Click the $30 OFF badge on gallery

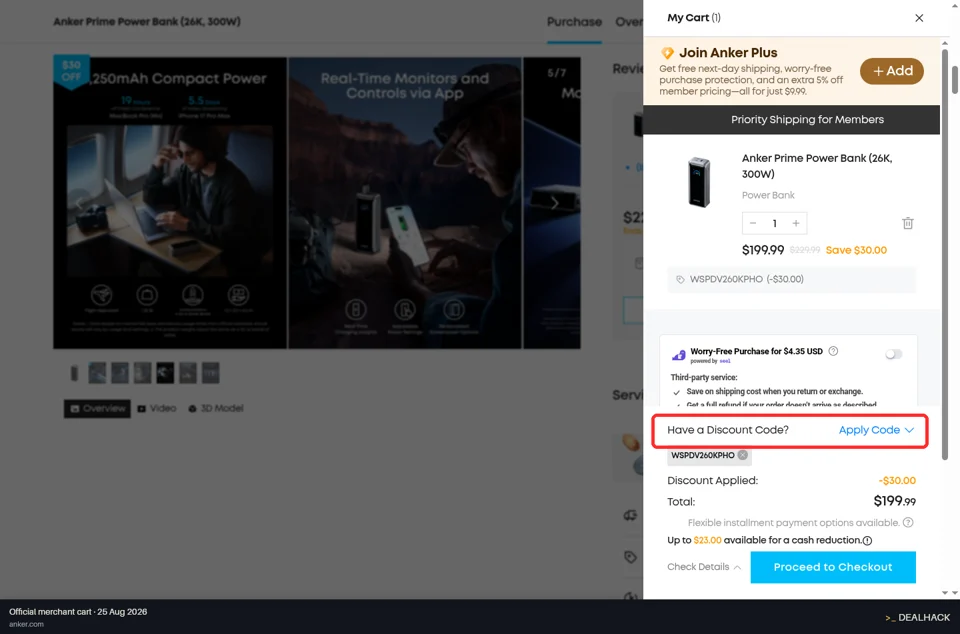[x=72, y=72]
